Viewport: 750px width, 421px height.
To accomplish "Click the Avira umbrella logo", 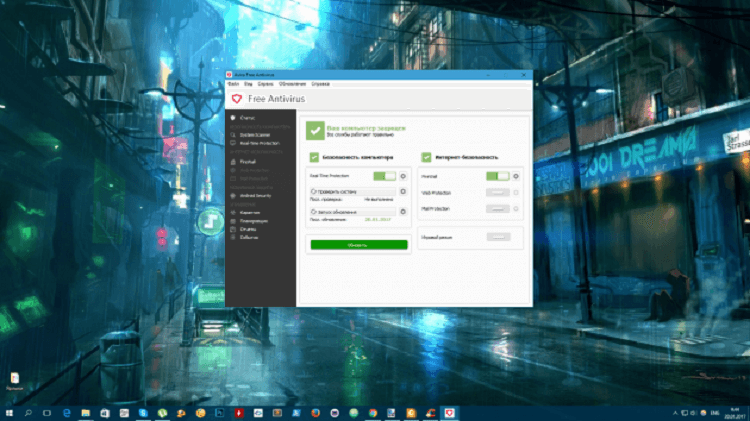I will (x=235, y=99).
